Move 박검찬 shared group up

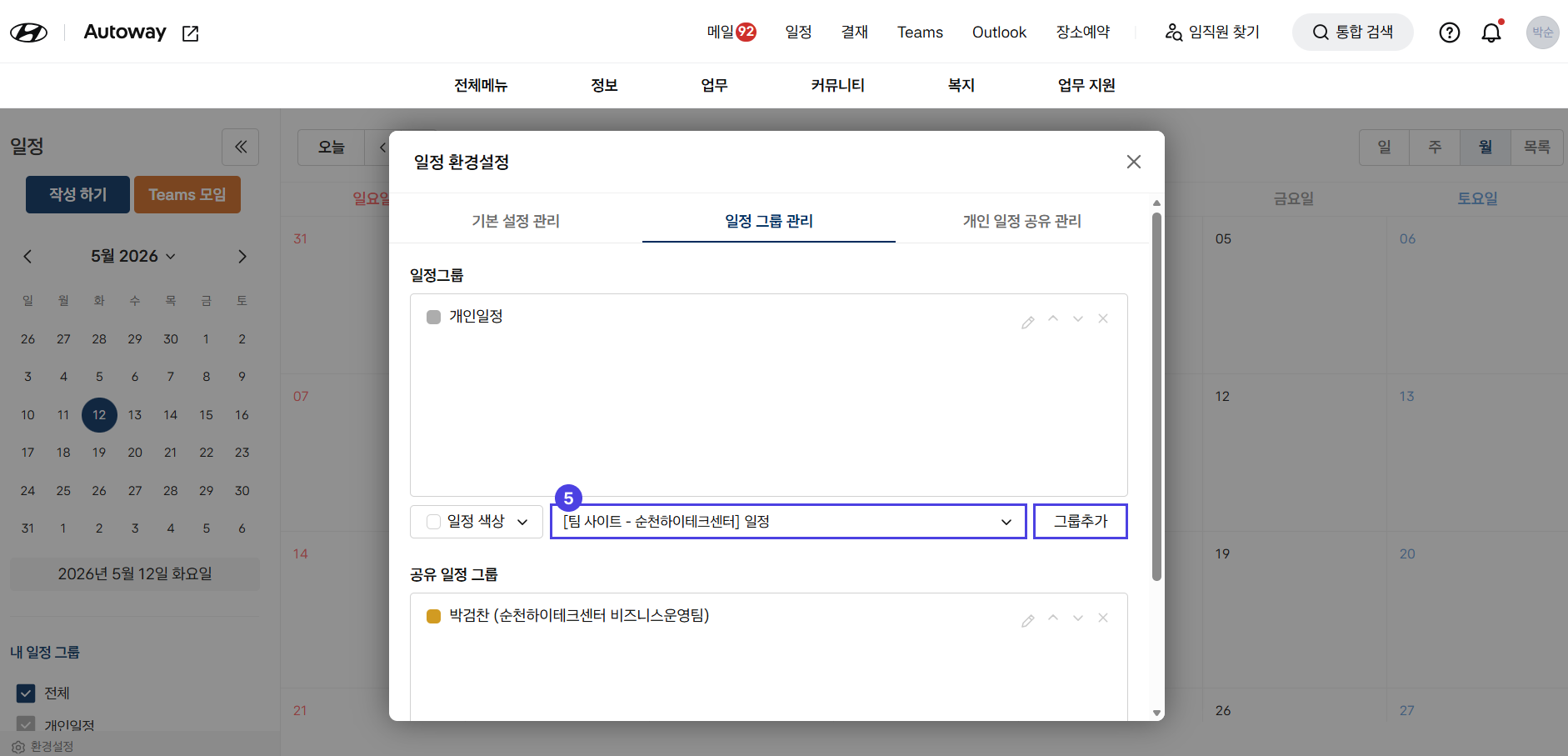point(1053,618)
